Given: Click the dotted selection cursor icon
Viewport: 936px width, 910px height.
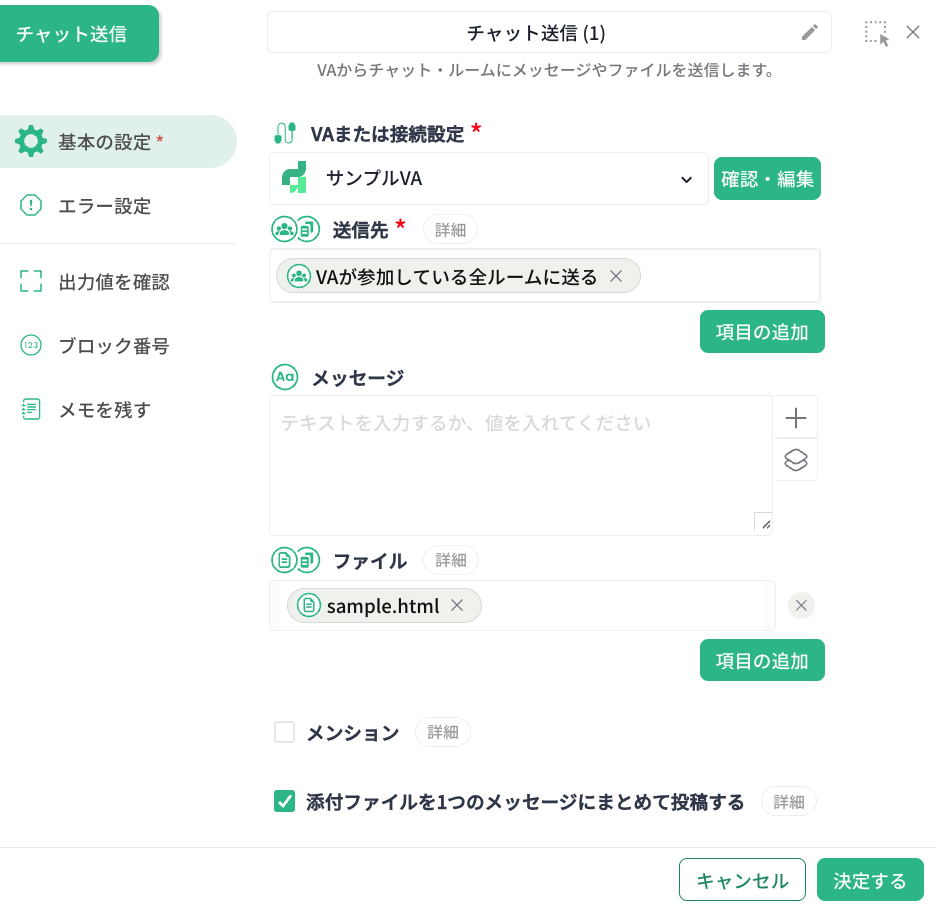Looking at the screenshot, I should (876, 33).
